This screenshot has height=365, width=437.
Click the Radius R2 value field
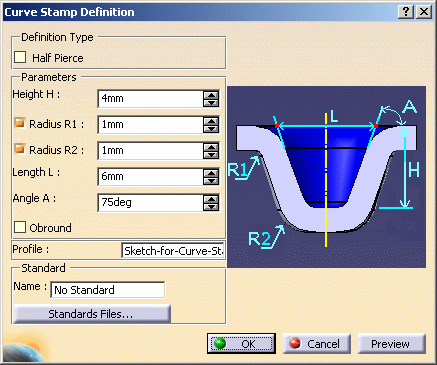151,151
